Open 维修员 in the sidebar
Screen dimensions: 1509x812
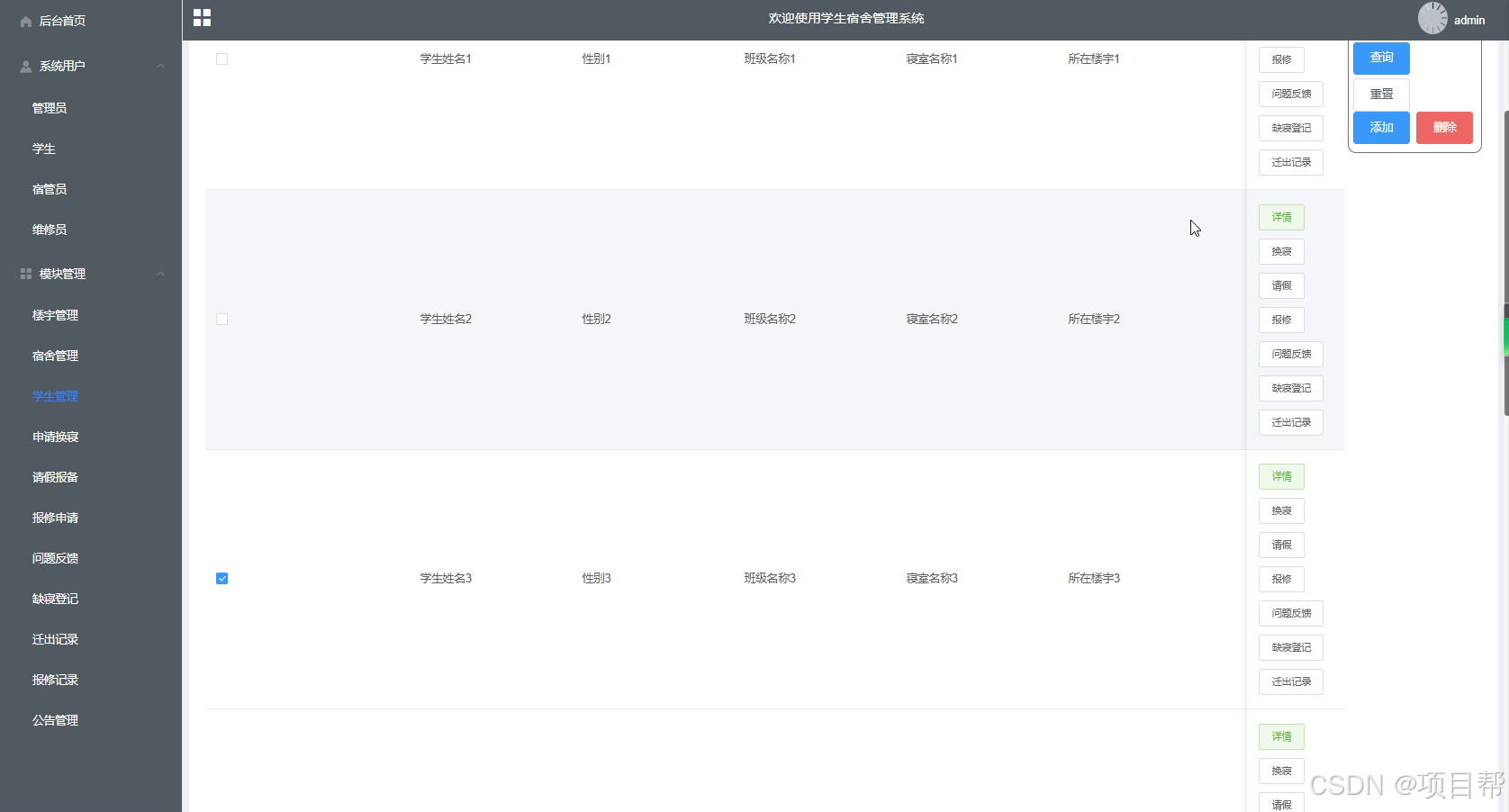[50, 230]
